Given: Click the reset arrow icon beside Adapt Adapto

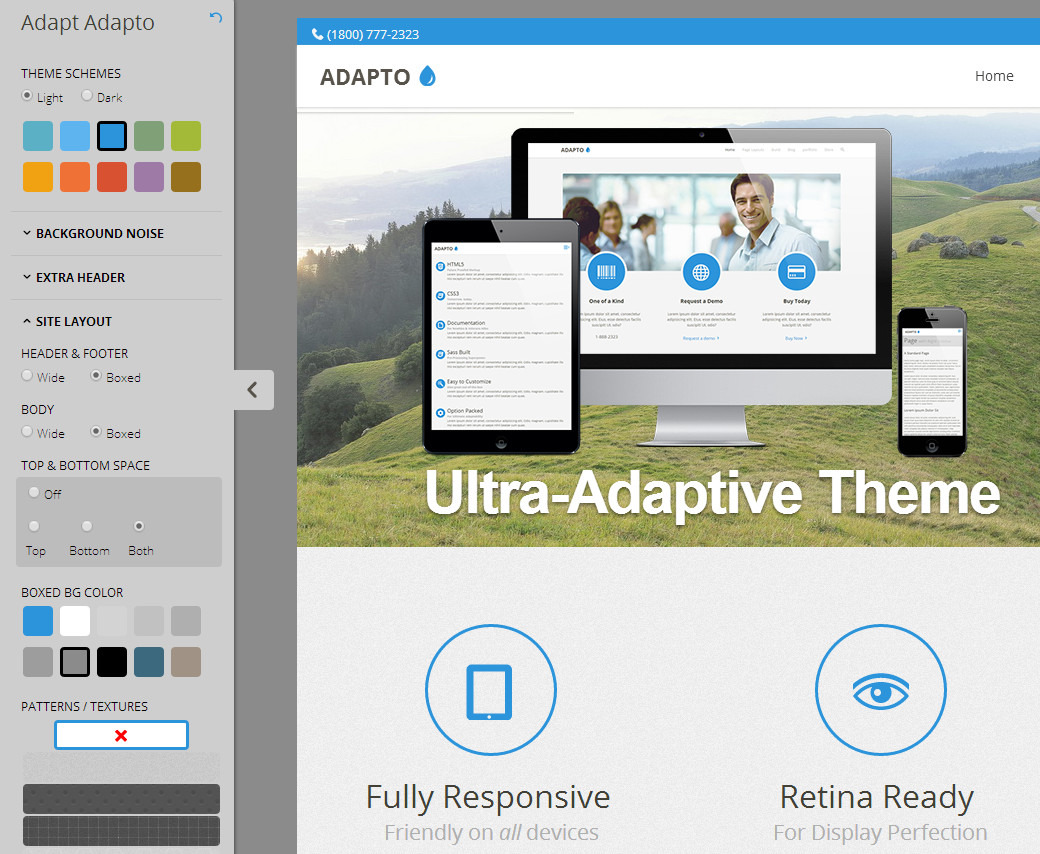Looking at the screenshot, I should pos(216,17).
